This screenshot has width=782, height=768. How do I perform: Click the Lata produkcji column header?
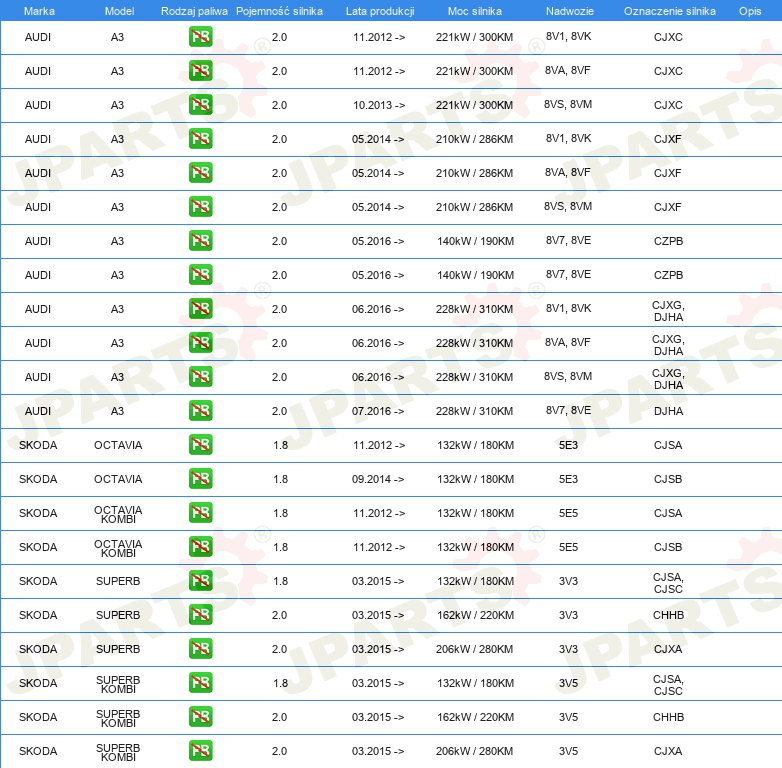click(x=379, y=10)
